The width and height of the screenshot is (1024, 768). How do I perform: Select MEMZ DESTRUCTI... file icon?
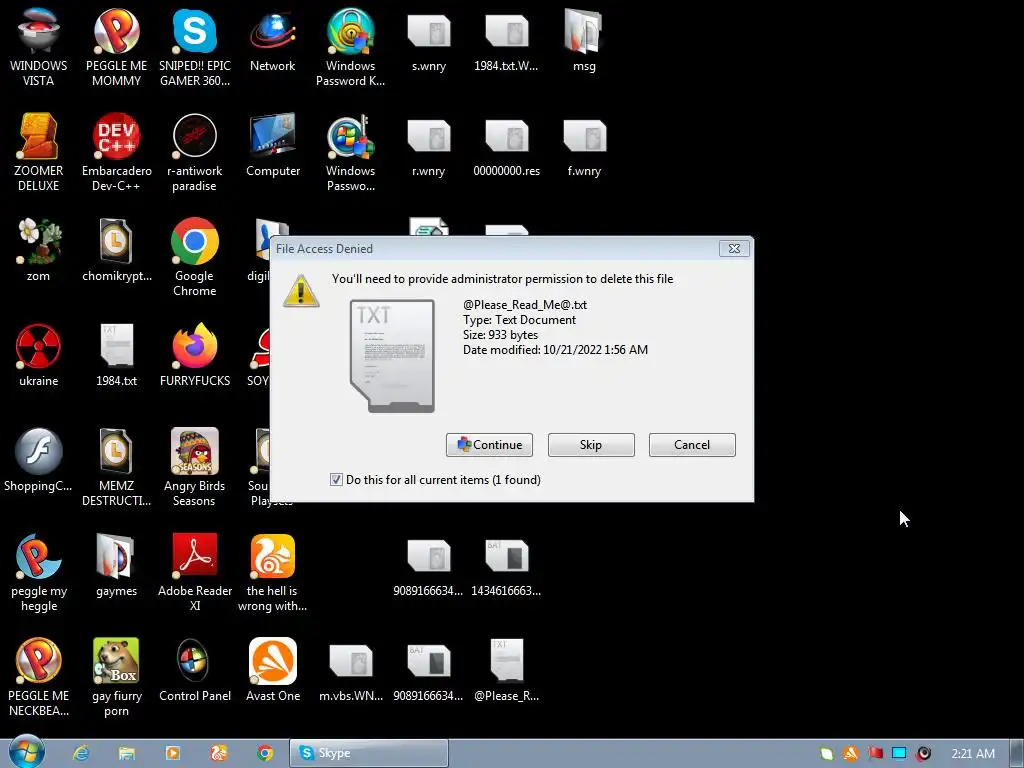point(116,468)
